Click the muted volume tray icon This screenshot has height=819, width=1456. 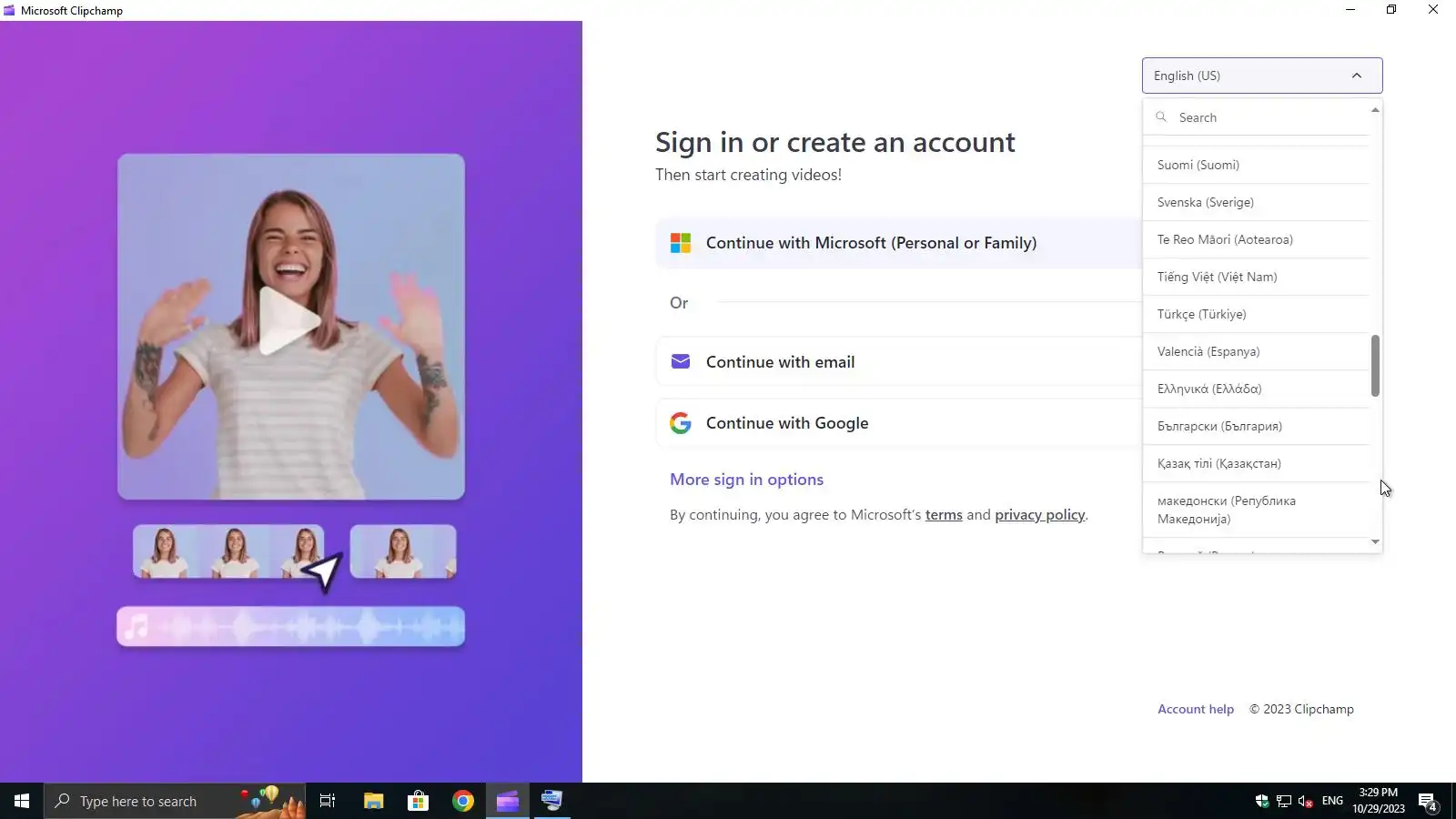pyautogui.click(x=1306, y=801)
